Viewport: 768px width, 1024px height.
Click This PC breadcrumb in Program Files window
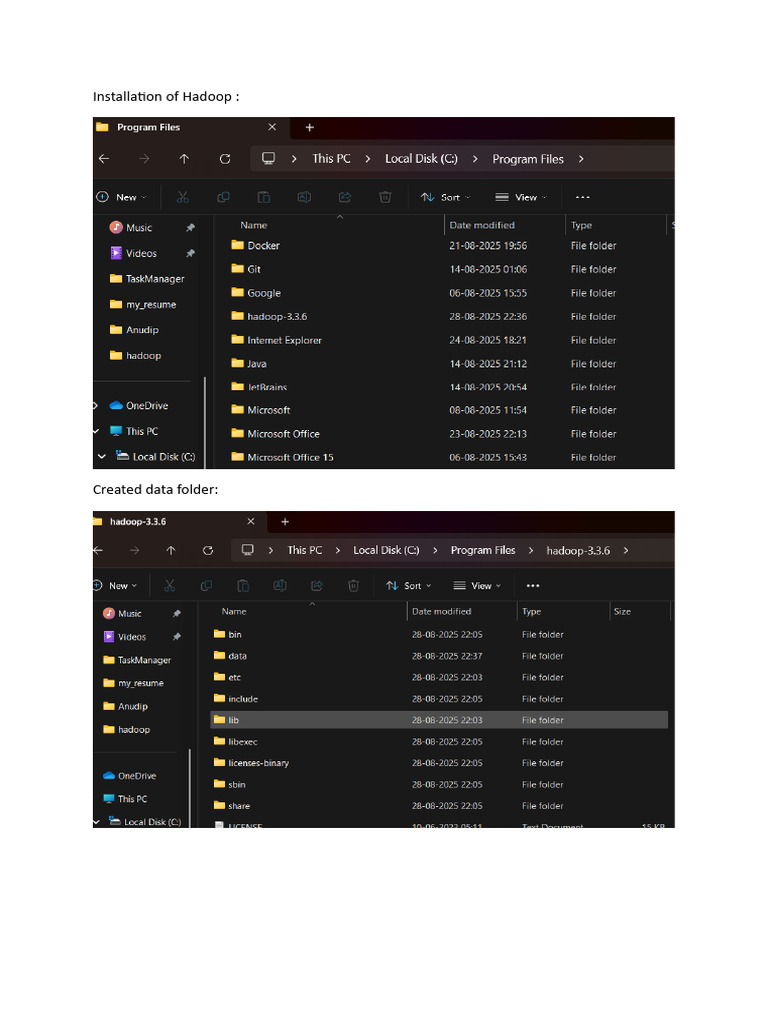(x=331, y=159)
